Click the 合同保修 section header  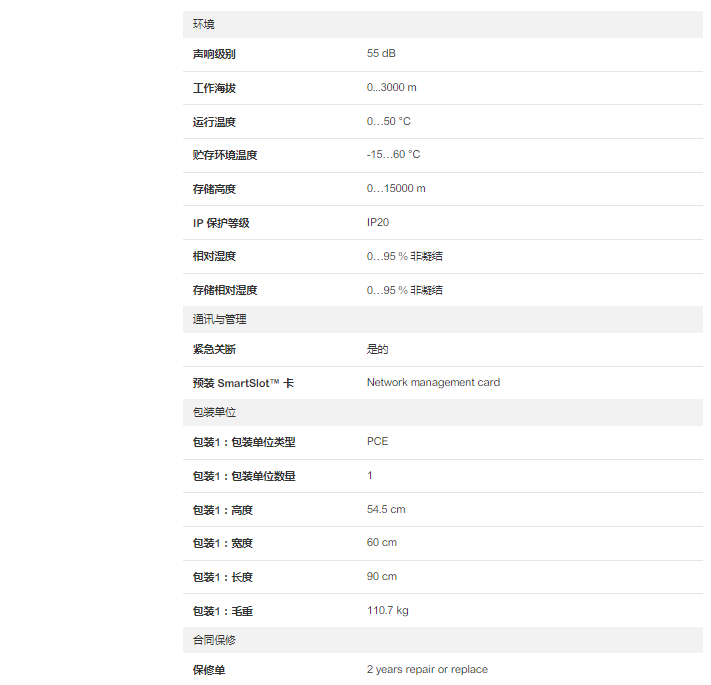click(214, 640)
